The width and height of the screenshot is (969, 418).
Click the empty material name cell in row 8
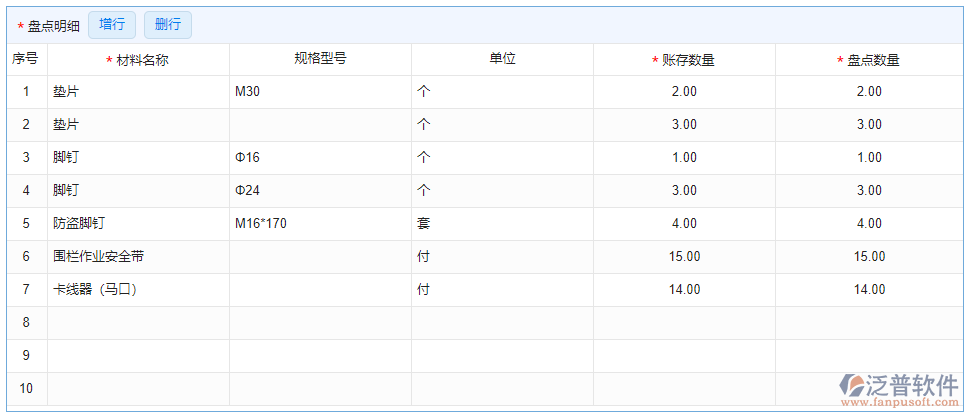click(x=138, y=323)
